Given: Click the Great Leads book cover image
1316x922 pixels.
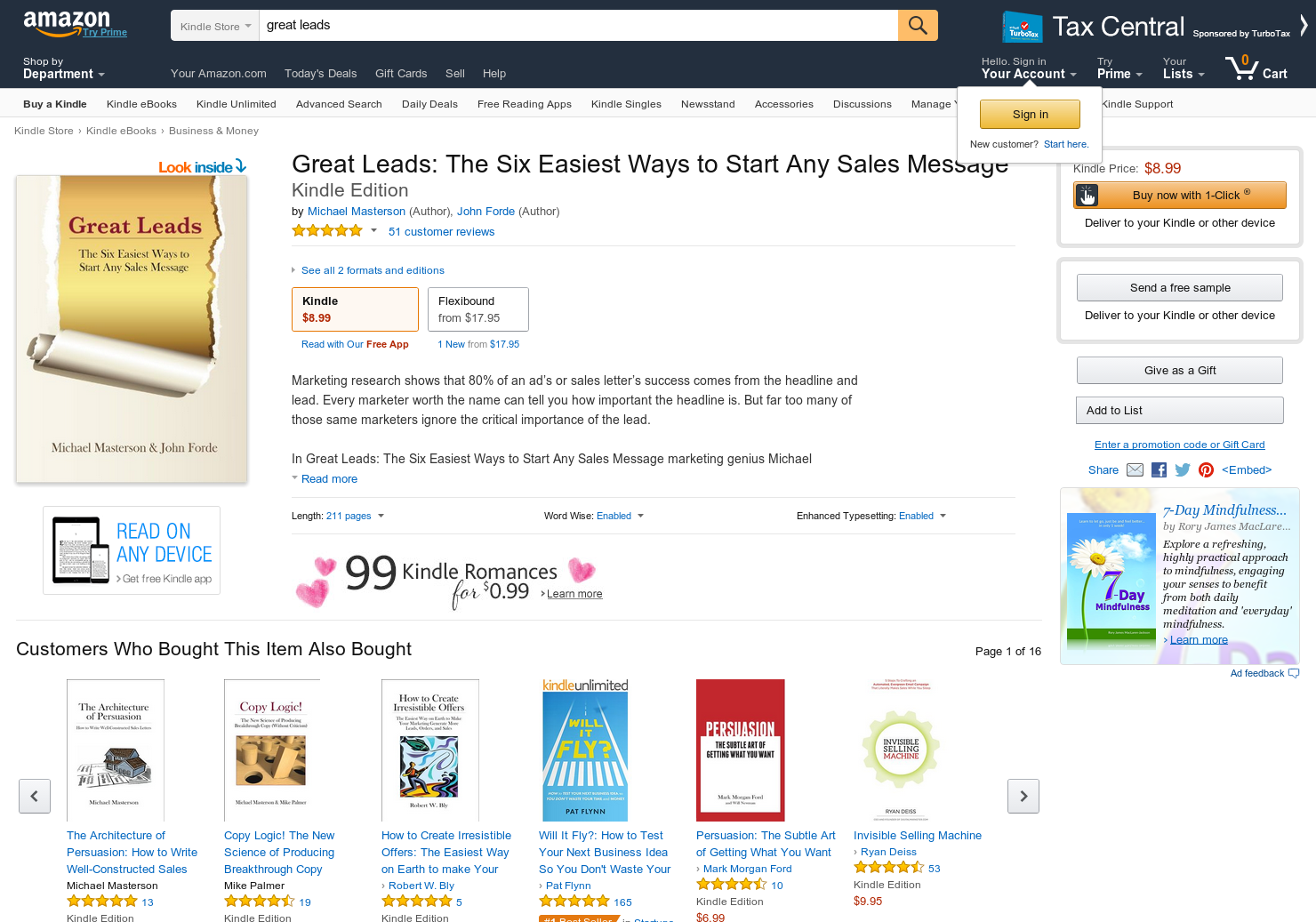Looking at the screenshot, I should pyautogui.click(x=132, y=329).
